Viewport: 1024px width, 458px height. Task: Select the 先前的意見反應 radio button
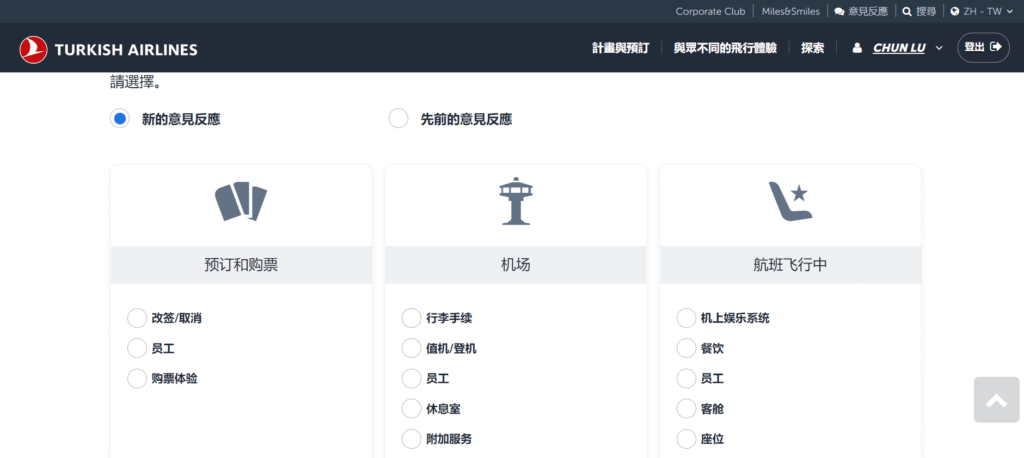(398, 119)
